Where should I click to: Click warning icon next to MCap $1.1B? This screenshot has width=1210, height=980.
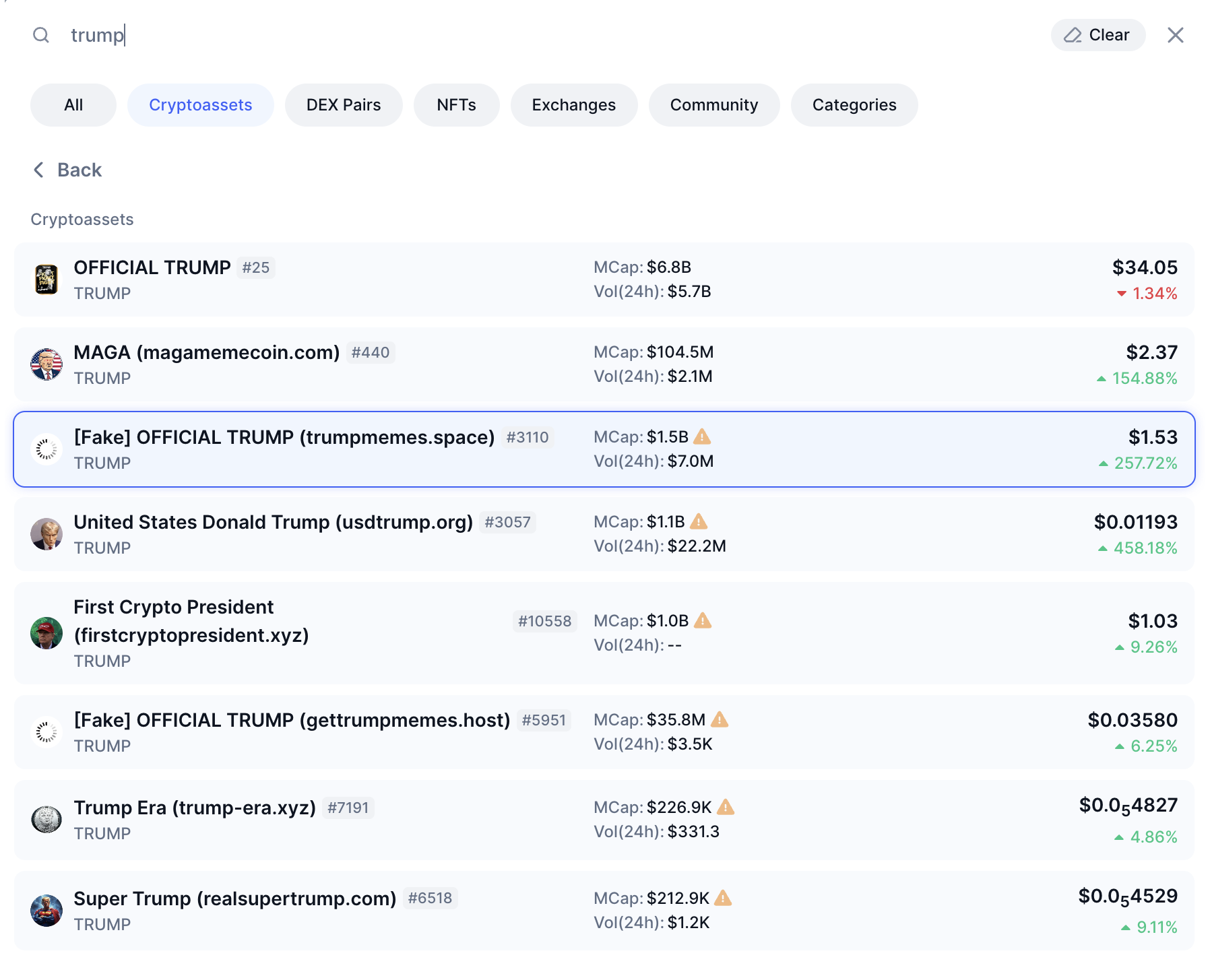(699, 521)
